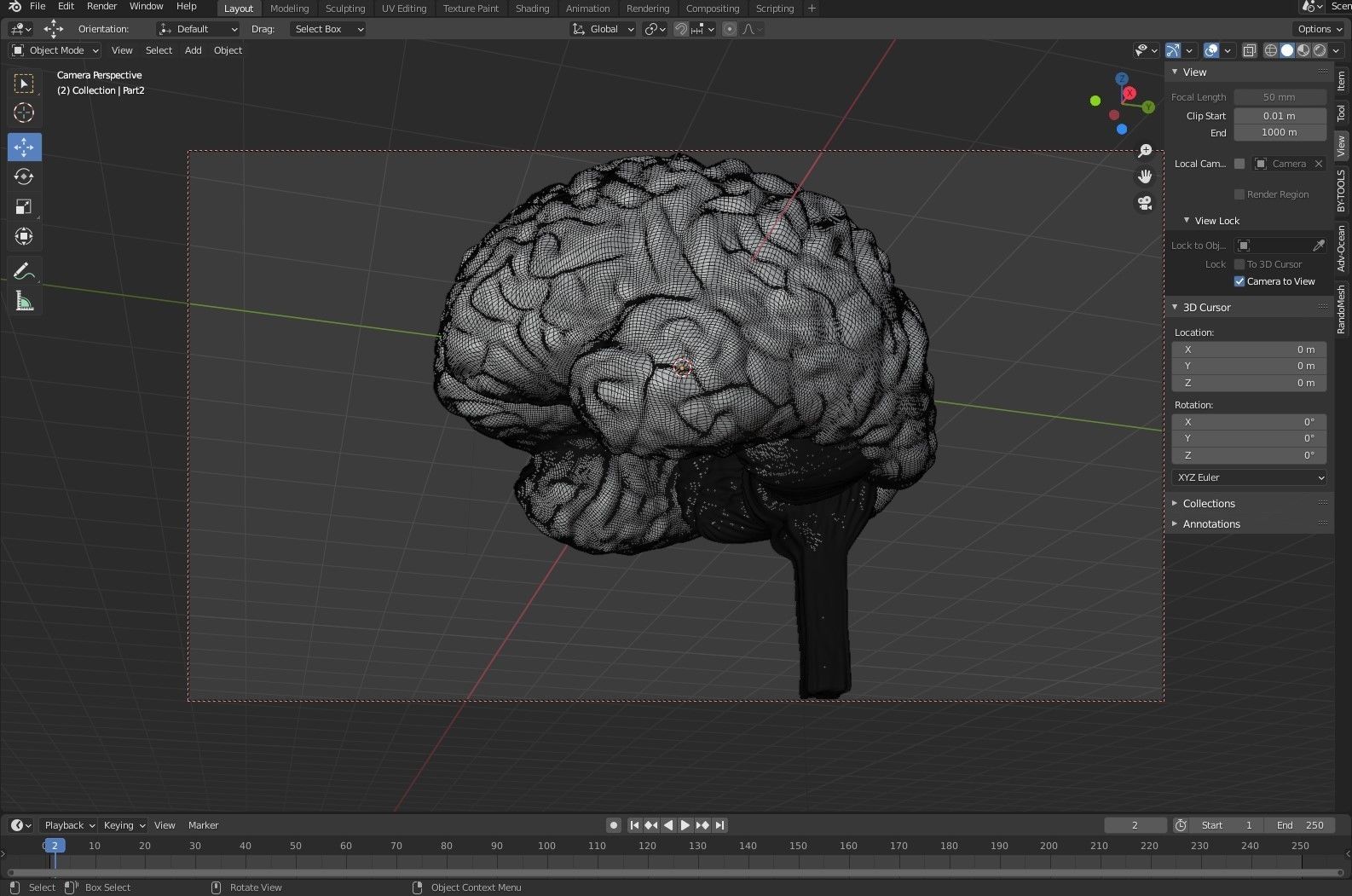The height and width of the screenshot is (896, 1352).
Task: Switch to rendered viewport shading
Action: point(1320,50)
